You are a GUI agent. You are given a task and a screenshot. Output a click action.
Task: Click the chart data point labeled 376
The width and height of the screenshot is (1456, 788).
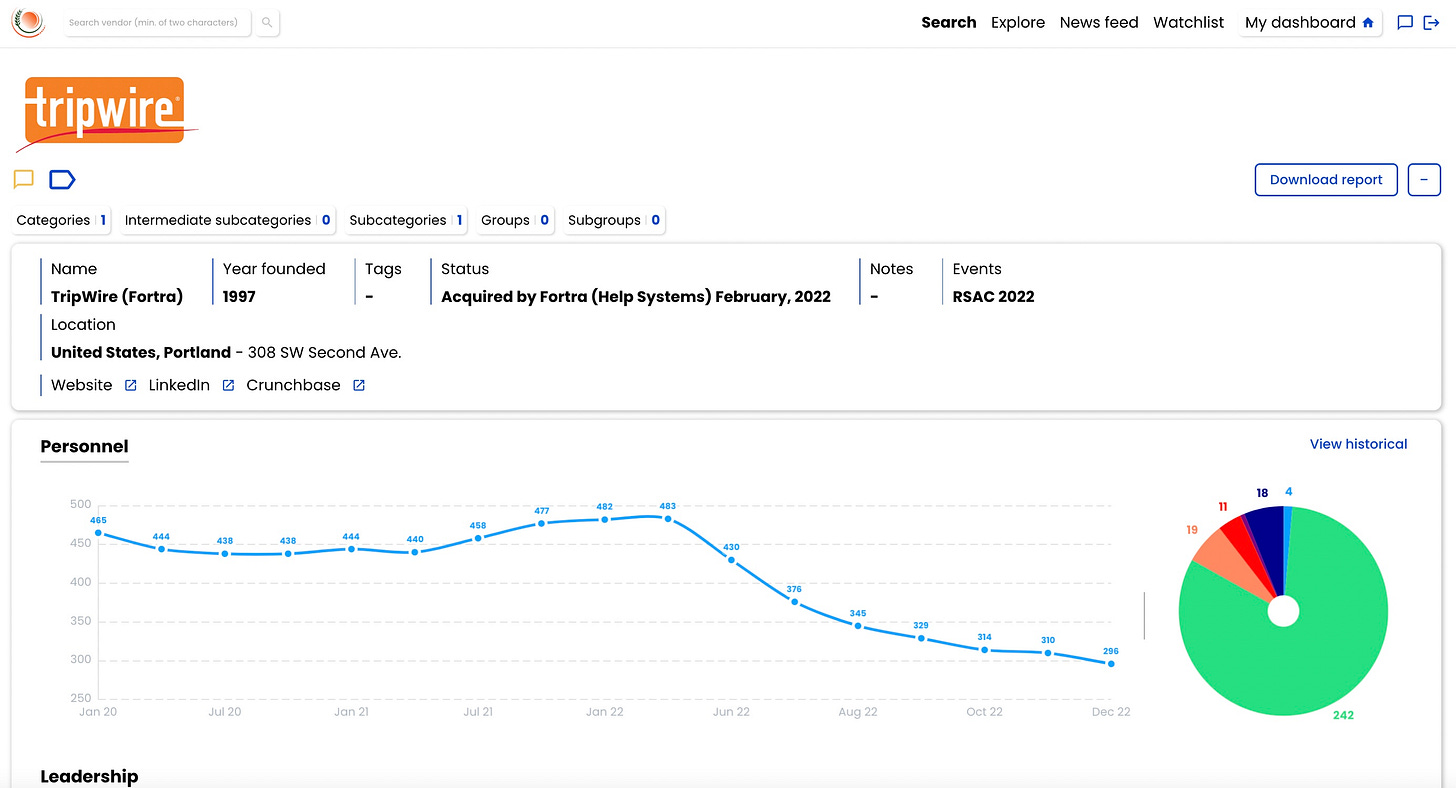coord(795,602)
